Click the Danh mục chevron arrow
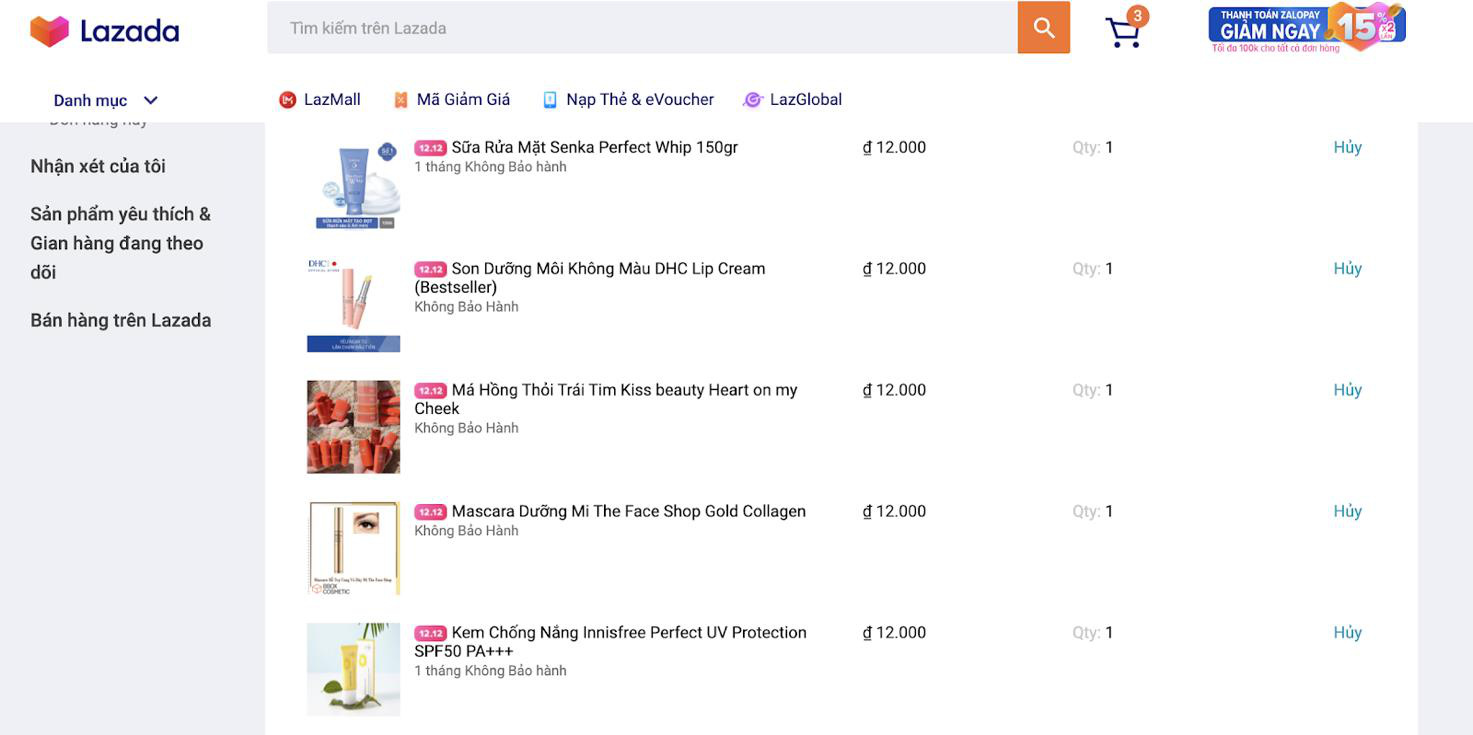The image size is (1473, 735). tap(151, 100)
